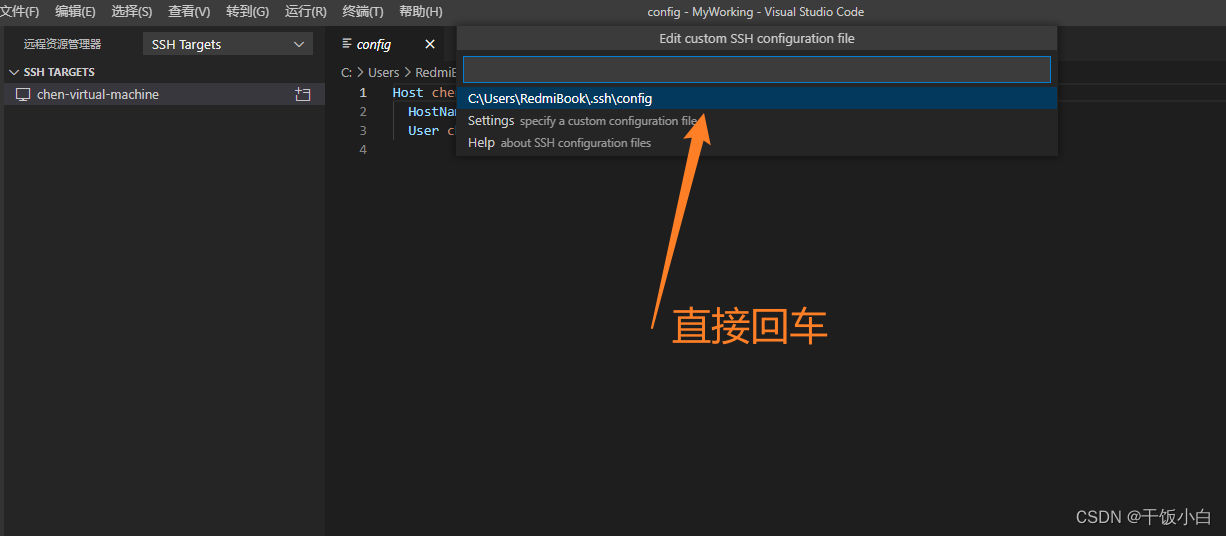Choose Help about SSH configuration files
Viewport: 1226px width, 536px height.
click(x=757, y=142)
